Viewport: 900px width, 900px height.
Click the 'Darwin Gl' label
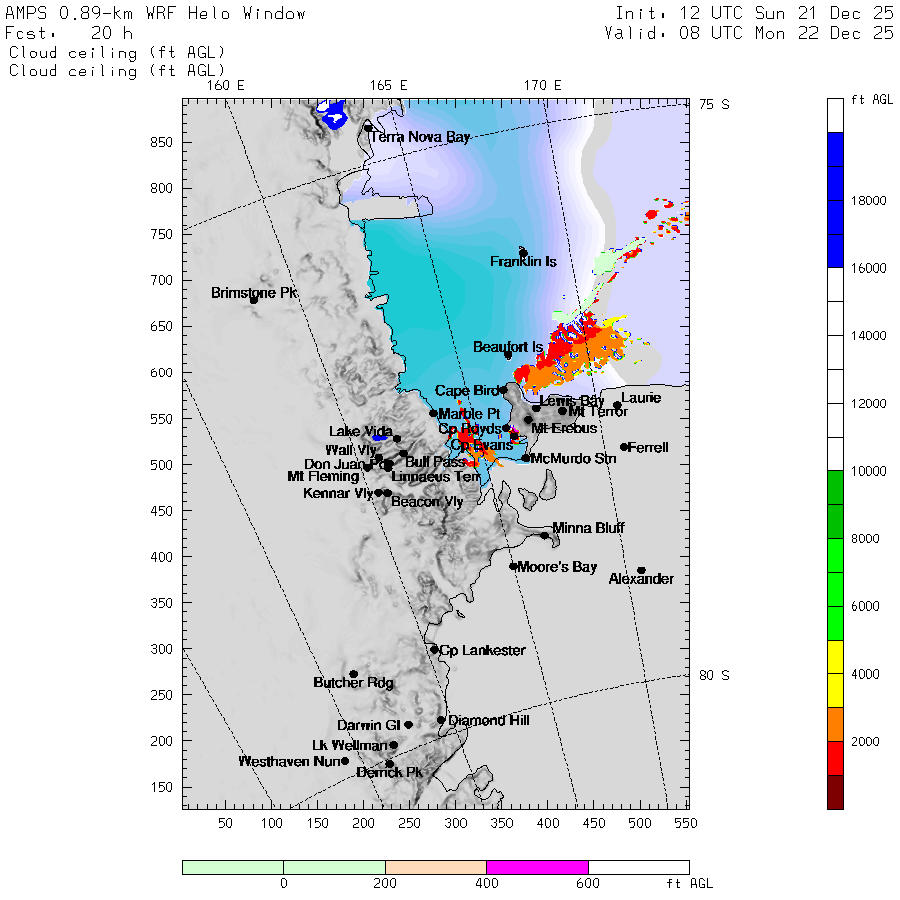368,725
